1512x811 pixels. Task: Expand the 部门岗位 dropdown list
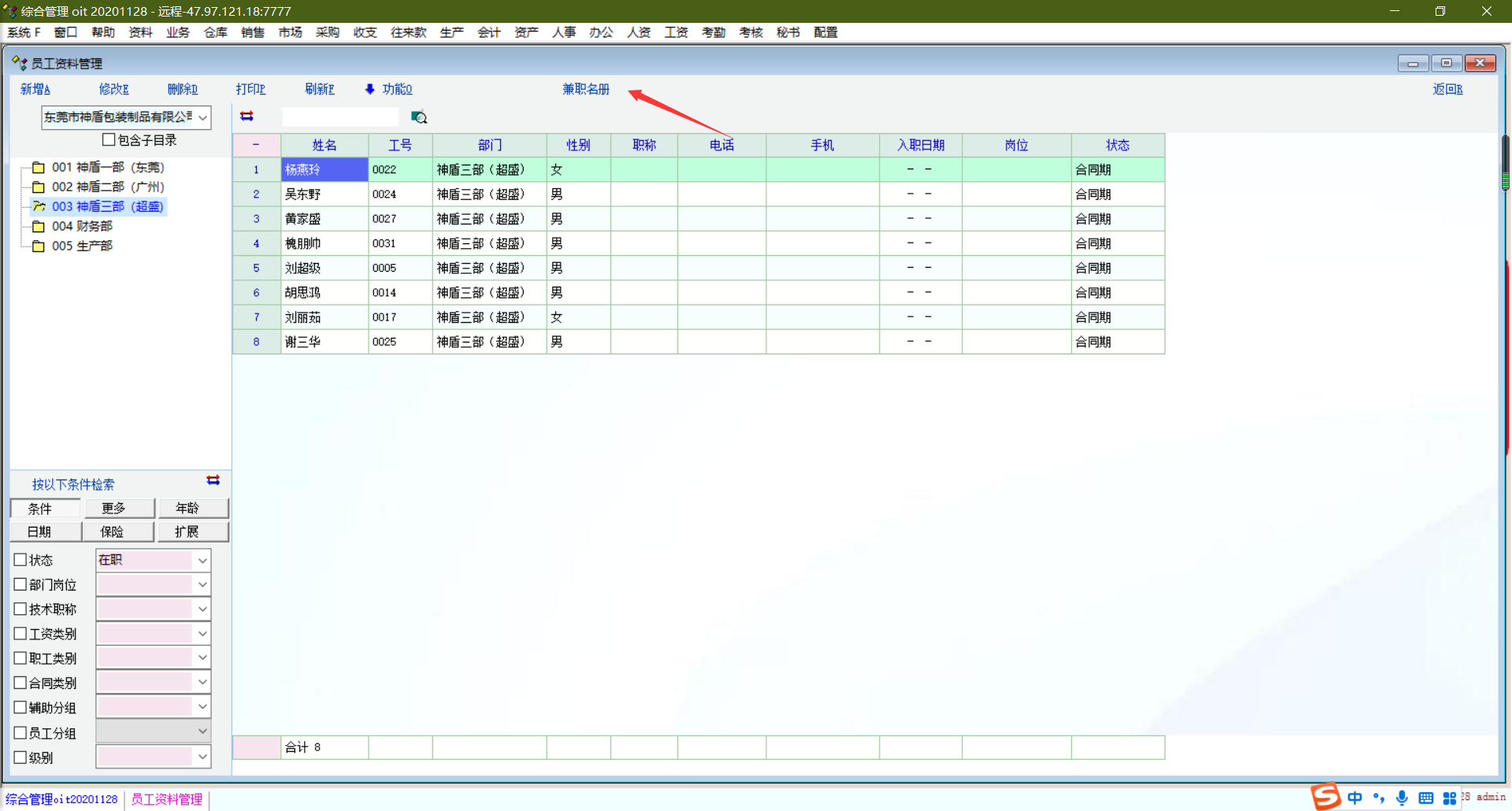[x=202, y=584]
